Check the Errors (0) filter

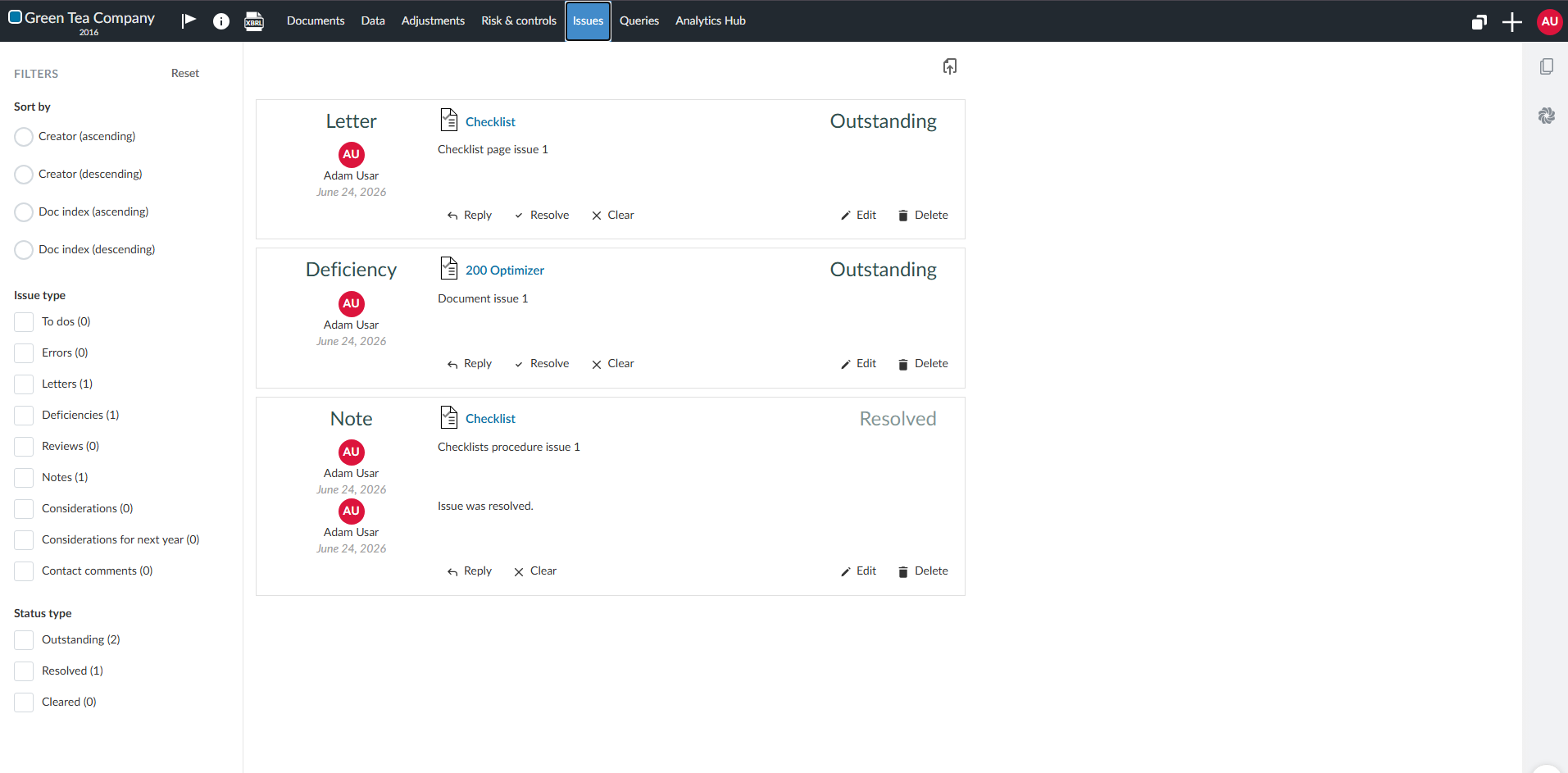pyautogui.click(x=24, y=353)
